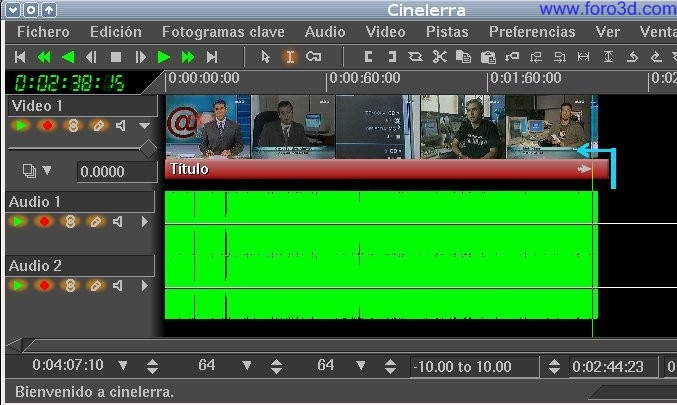Toggle gang faders on Audio 1
Screen dimensions: 677x405
70,221
